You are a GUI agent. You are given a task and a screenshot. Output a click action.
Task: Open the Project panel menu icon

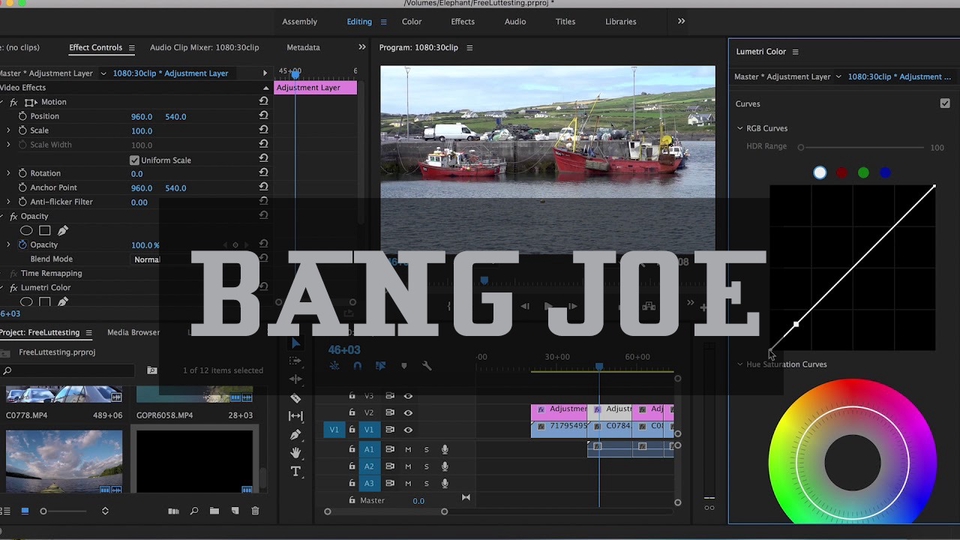tap(89, 332)
